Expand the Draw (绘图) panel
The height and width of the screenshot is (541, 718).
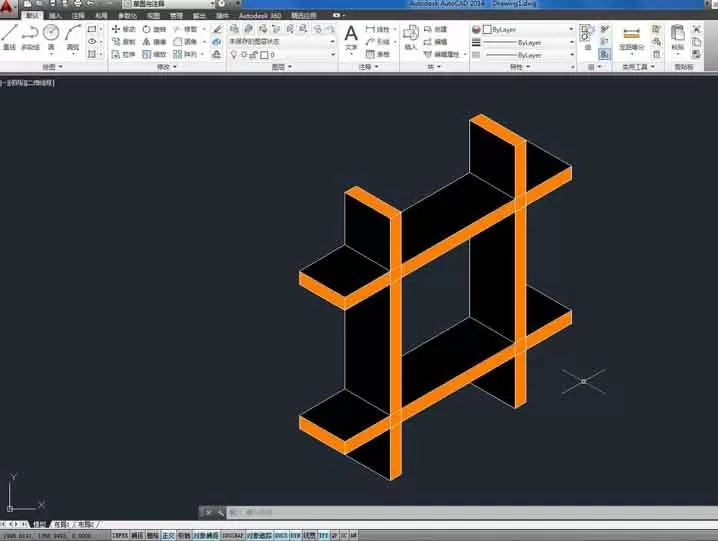(x=53, y=67)
